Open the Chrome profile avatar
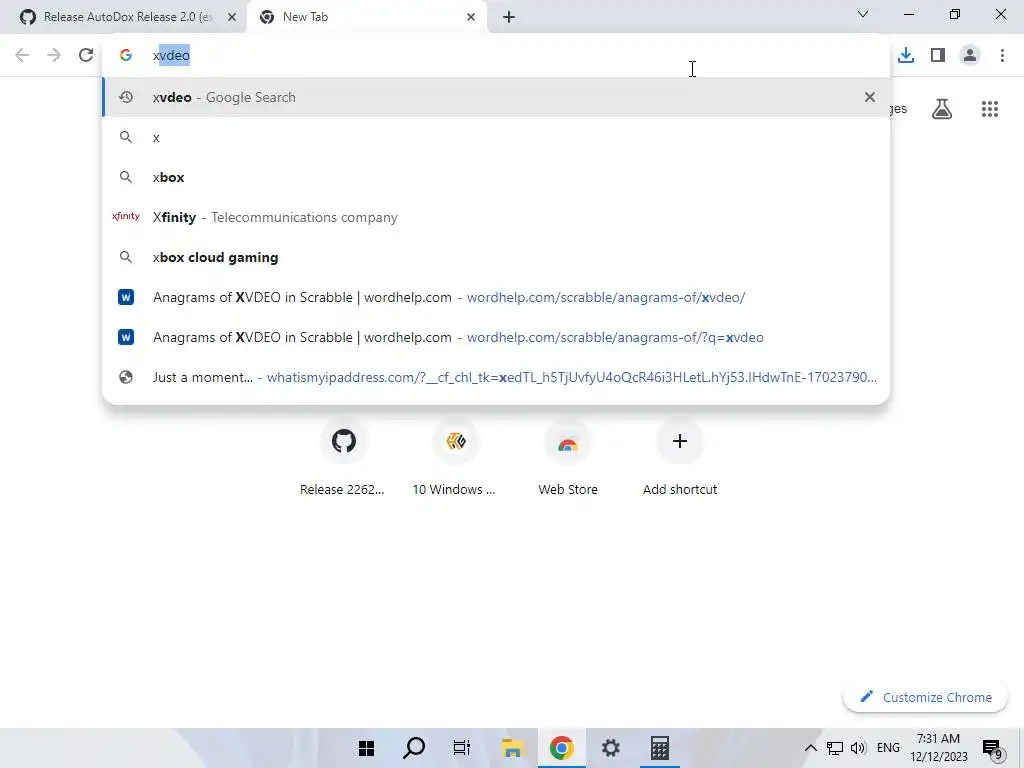 970,56
